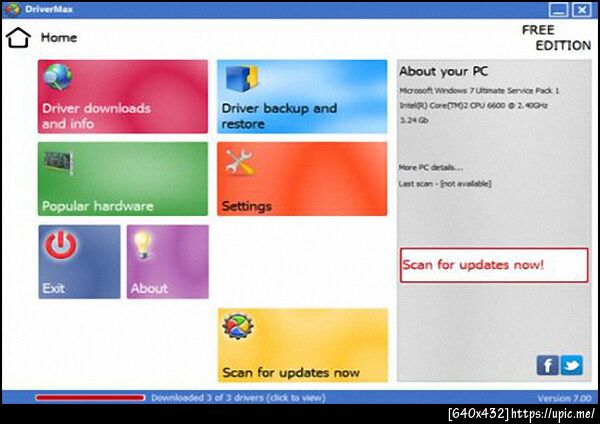600x424 pixels.
Task: Open the Settings tile
Action: (302, 179)
